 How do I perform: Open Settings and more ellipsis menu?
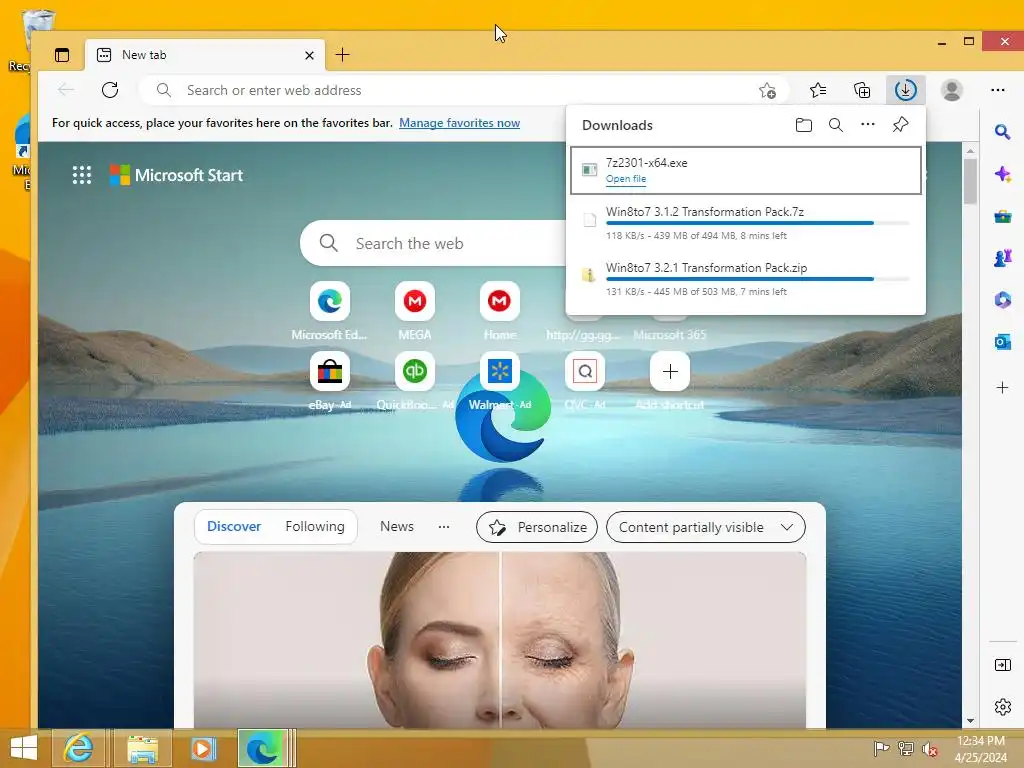[x=997, y=90]
